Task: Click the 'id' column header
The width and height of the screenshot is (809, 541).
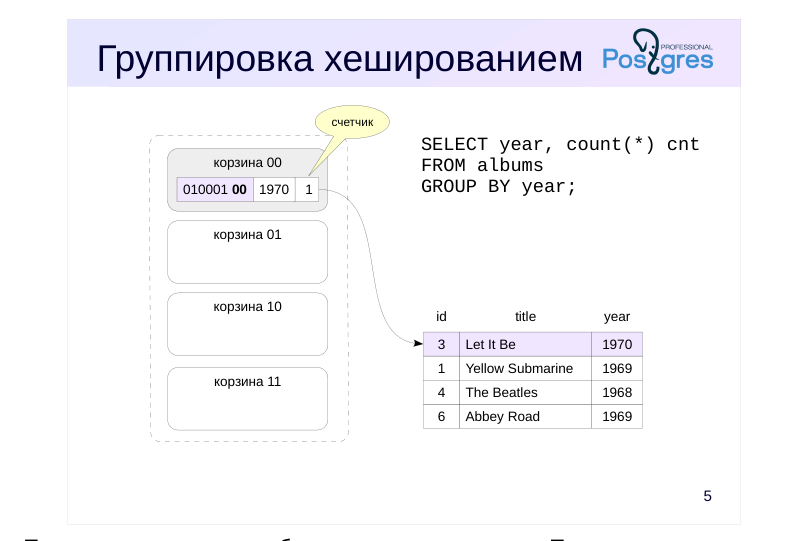Action: 441,316
